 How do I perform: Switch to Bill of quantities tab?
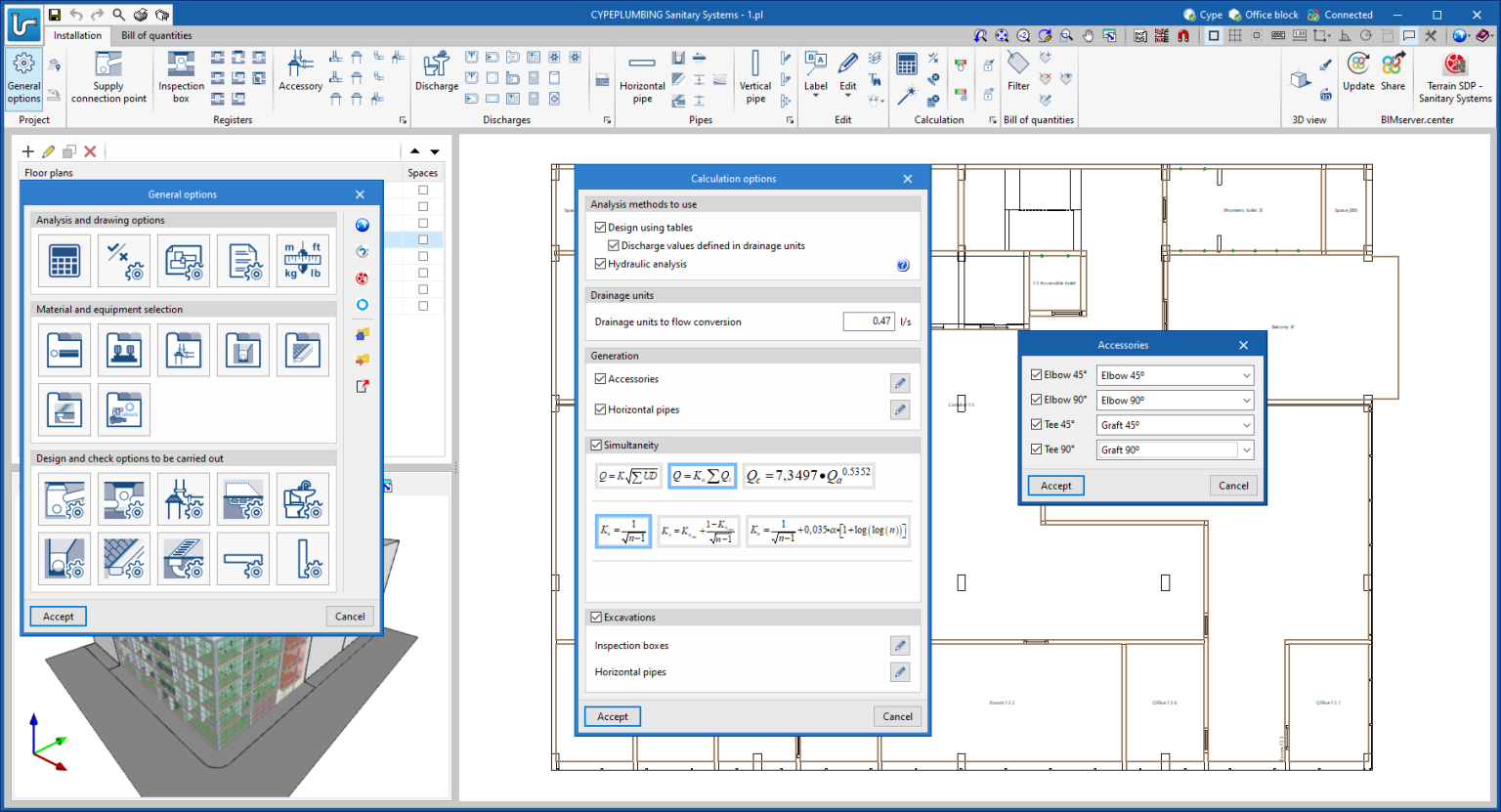(x=156, y=35)
